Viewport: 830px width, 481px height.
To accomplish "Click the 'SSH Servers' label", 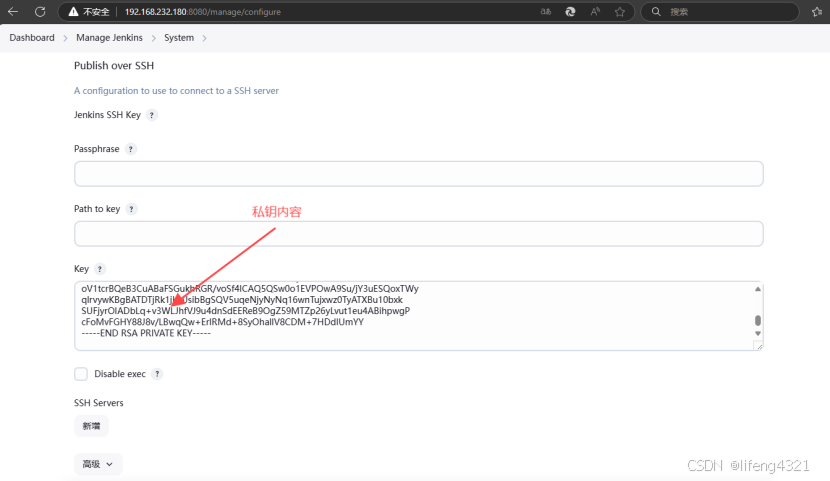I will click(98, 403).
